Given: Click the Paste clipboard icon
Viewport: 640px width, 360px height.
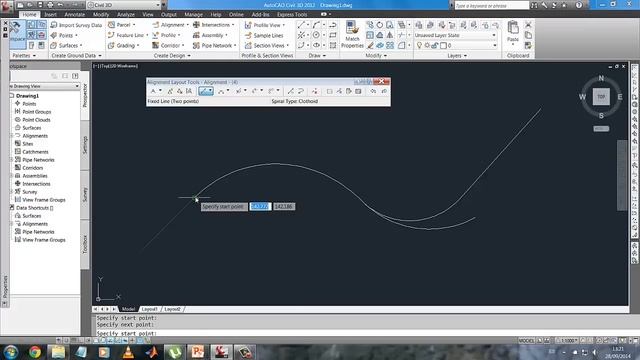Looking at the screenshot, I should click(513, 28).
